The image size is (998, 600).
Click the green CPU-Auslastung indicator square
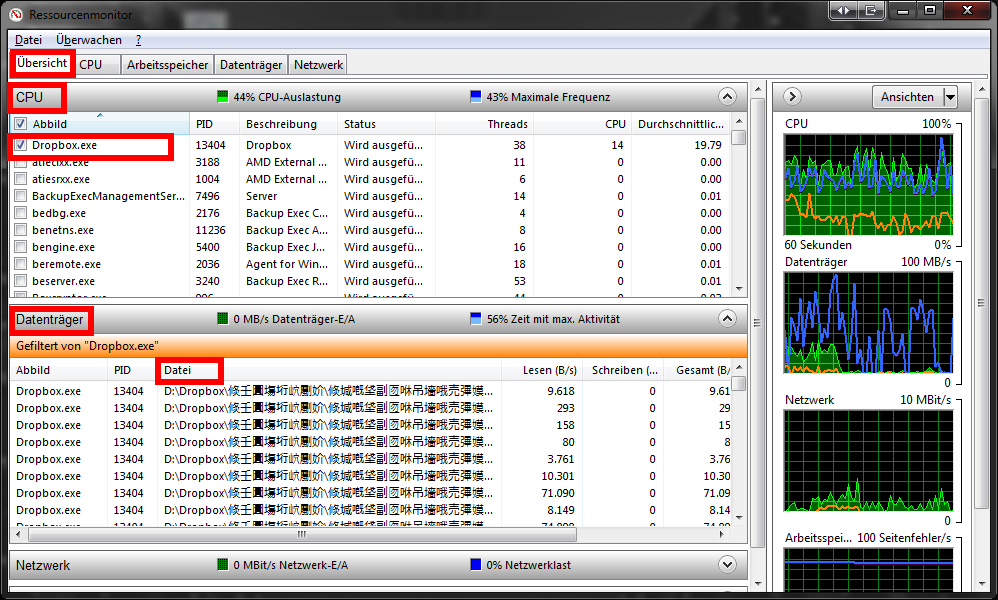[223, 97]
